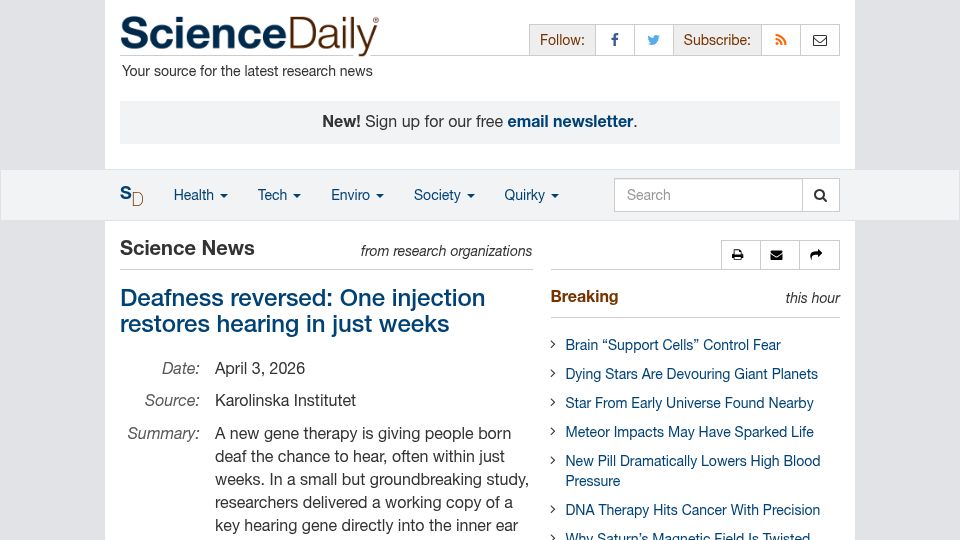The image size is (960, 540).
Task: Open ScienceDaily Facebook page icon
Action: tap(615, 40)
